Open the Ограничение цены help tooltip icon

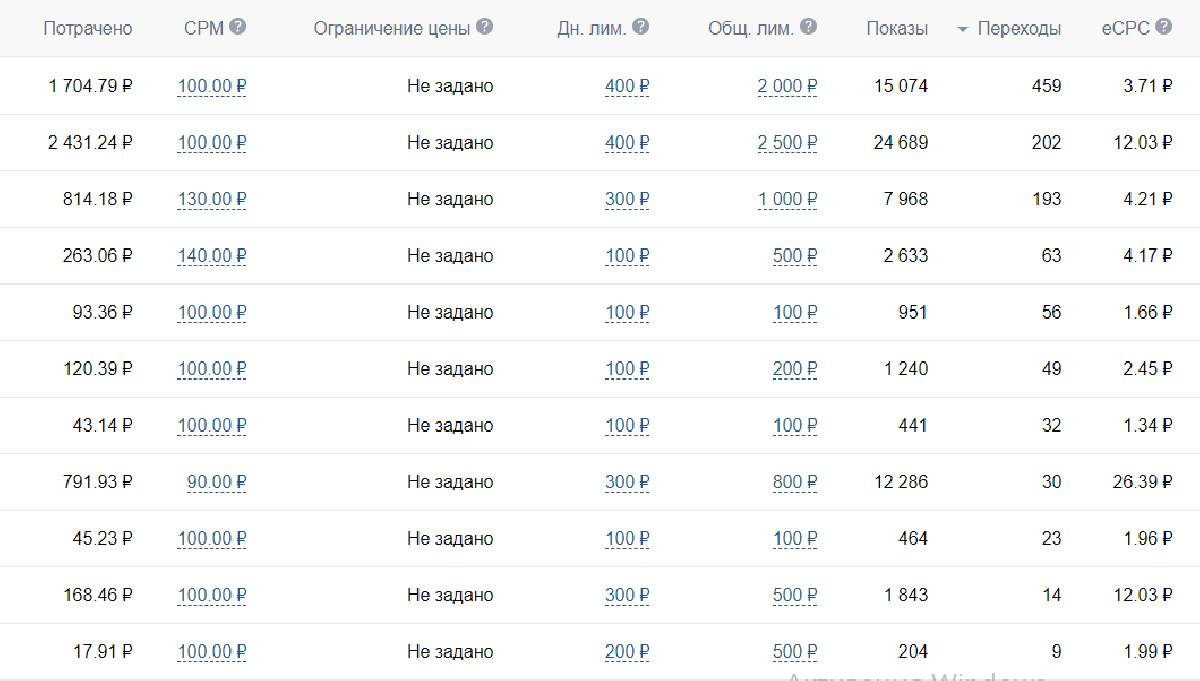coord(485,27)
